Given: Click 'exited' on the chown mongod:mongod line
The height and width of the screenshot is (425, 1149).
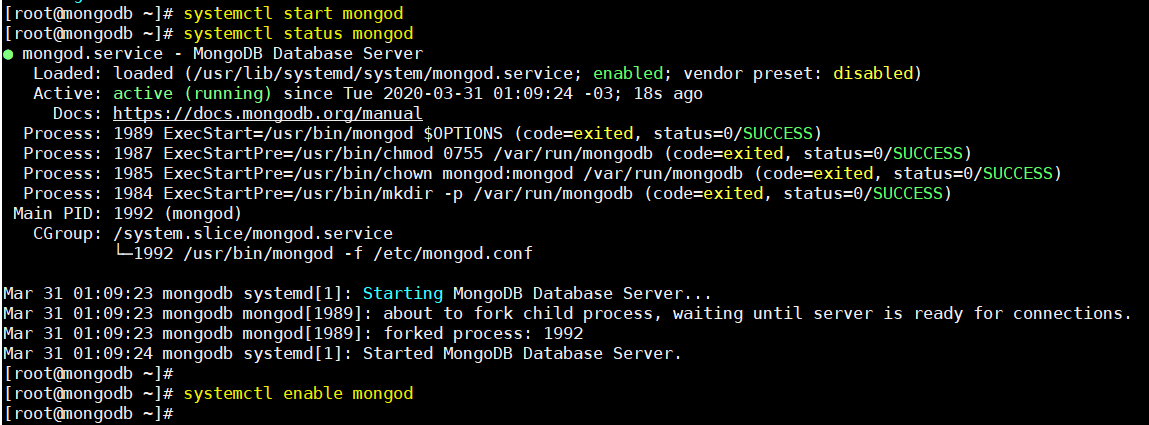Looking at the screenshot, I should tap(843, 174).
